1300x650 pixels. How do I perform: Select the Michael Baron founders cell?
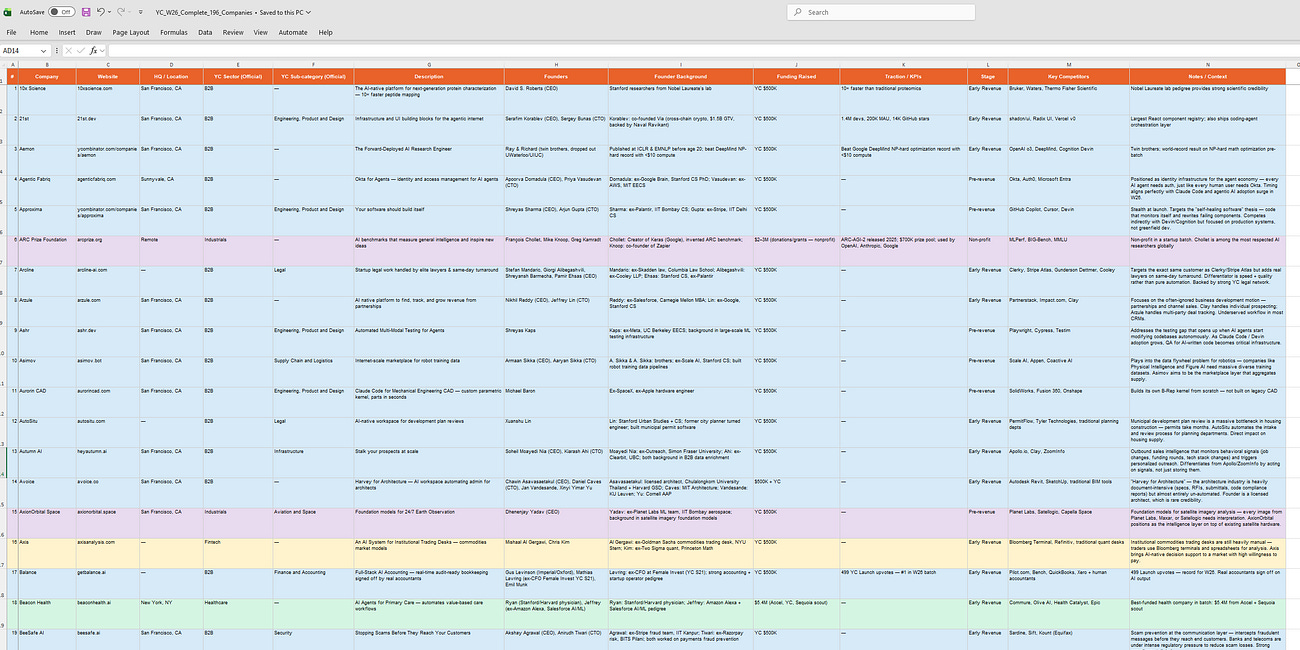coord(555,401)
